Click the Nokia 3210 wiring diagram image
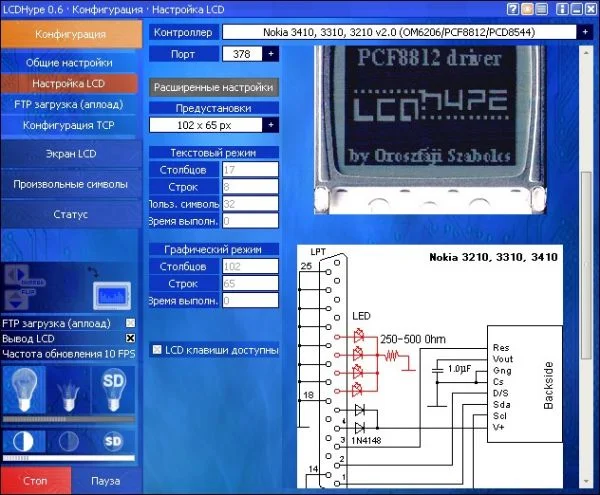 430,366
